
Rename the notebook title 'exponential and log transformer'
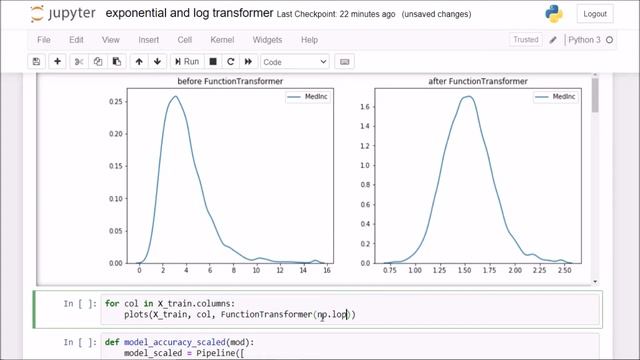point(189,13)
